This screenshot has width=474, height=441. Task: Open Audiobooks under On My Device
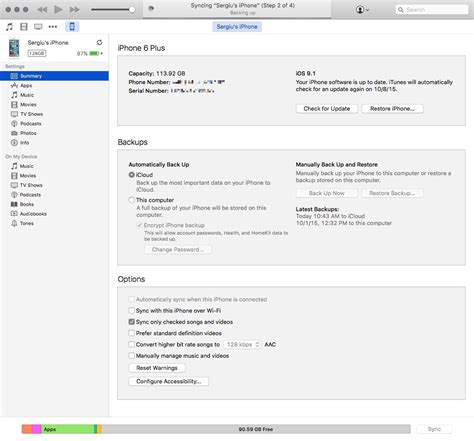click(x=54, y=214)
